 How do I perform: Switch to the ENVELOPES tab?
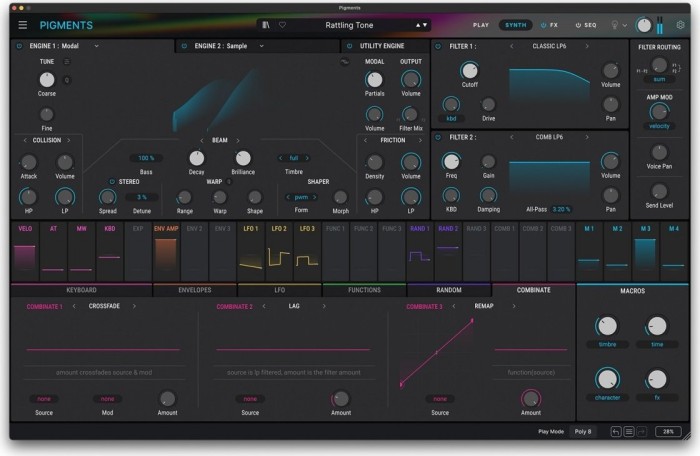click(x=195, y=290)
